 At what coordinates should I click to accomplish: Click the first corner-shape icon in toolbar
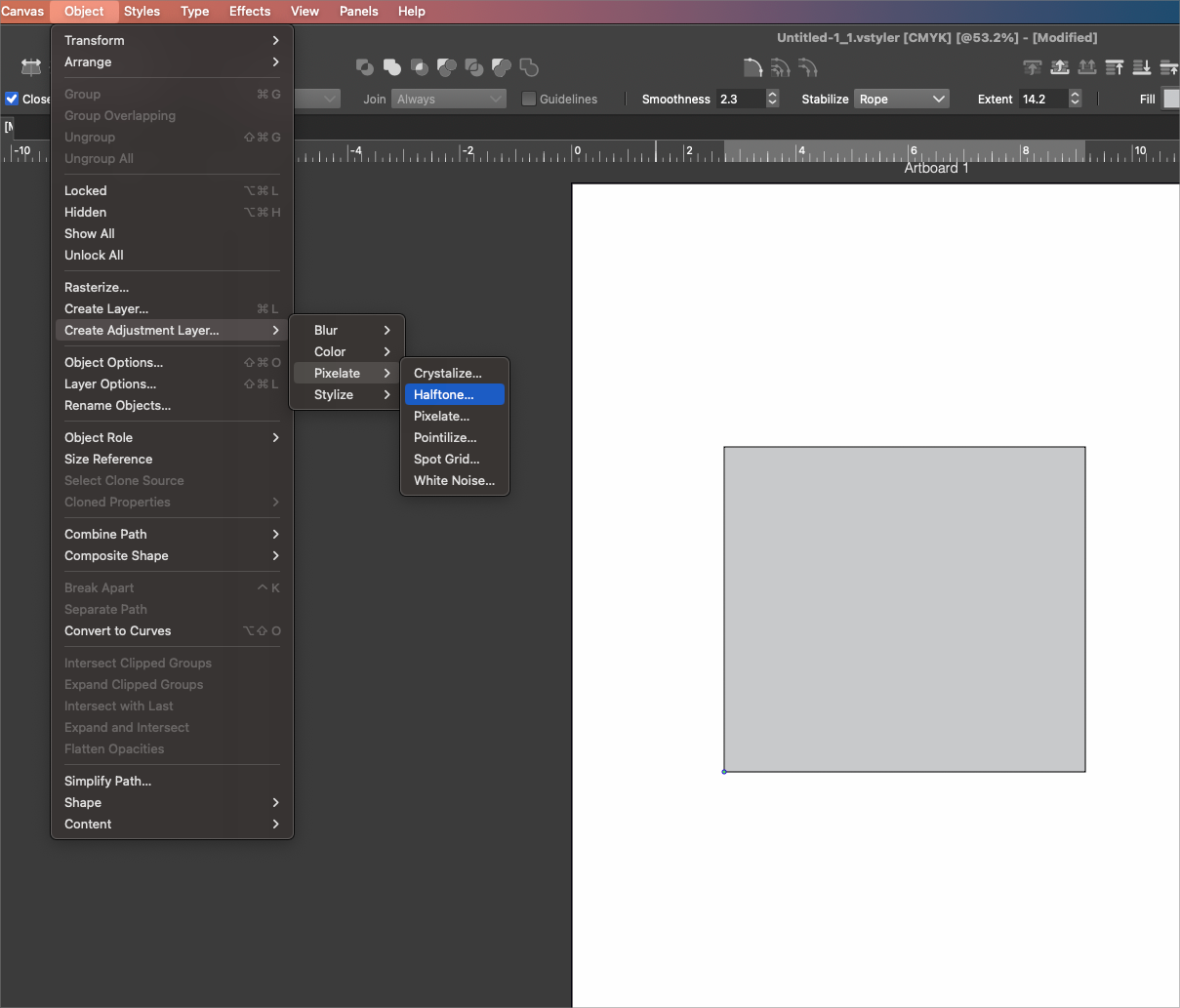click(753, 67)
